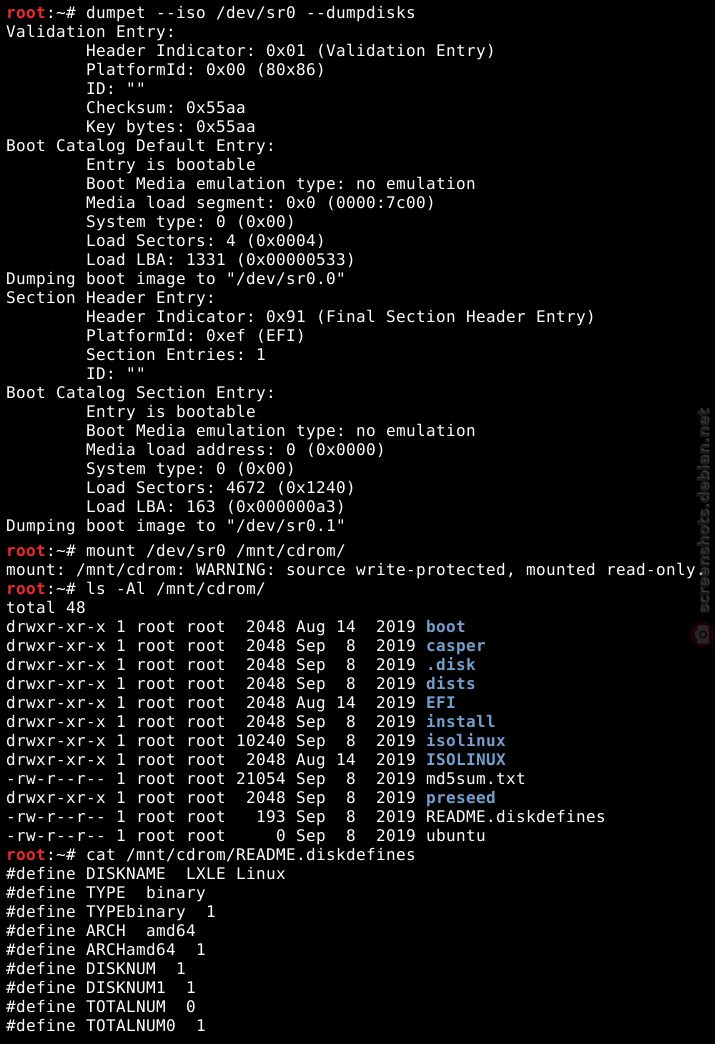Select the casper directory entry
This screenshot has width=715, height=1044.
[x=455, y=646]
